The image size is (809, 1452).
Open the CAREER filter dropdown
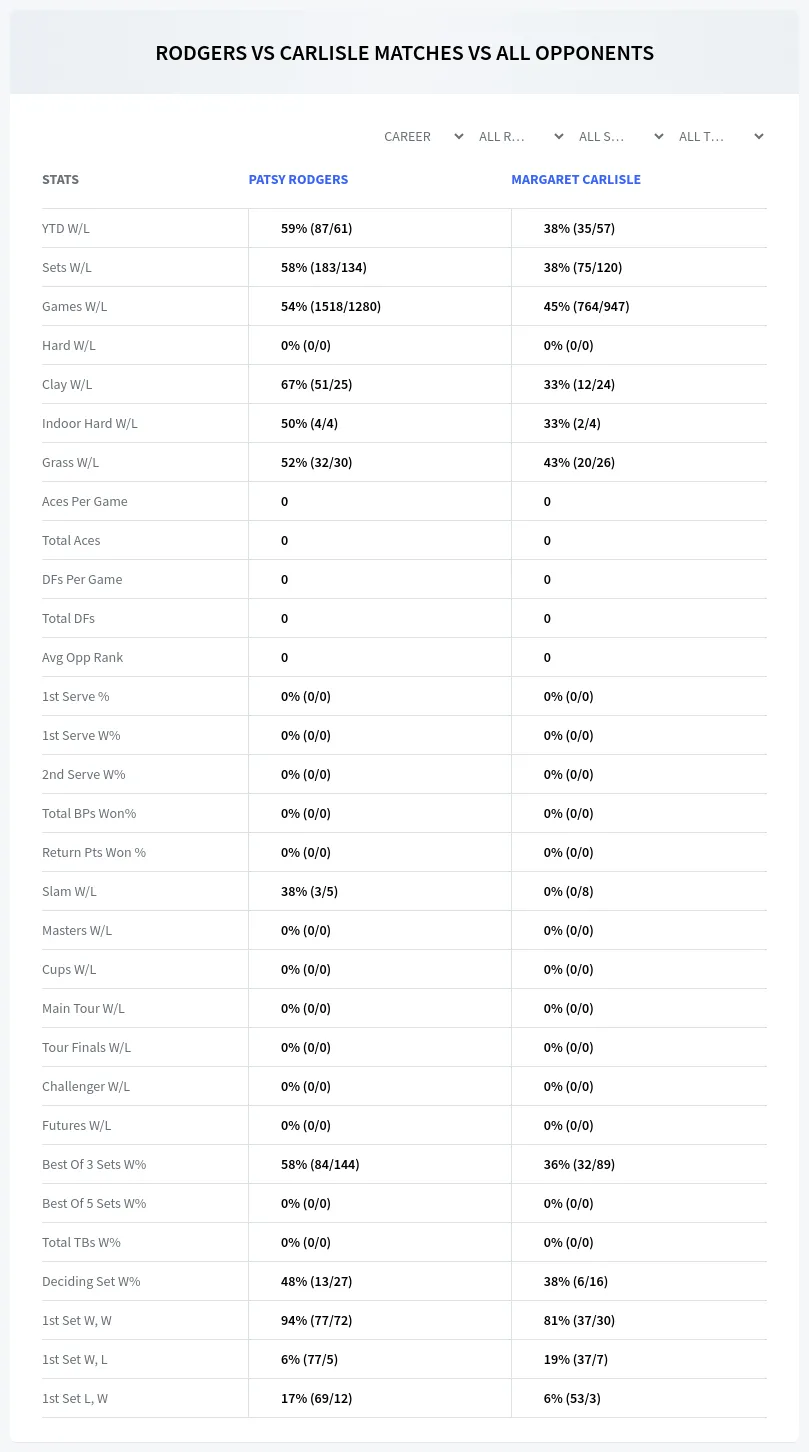tap(423, 137)
